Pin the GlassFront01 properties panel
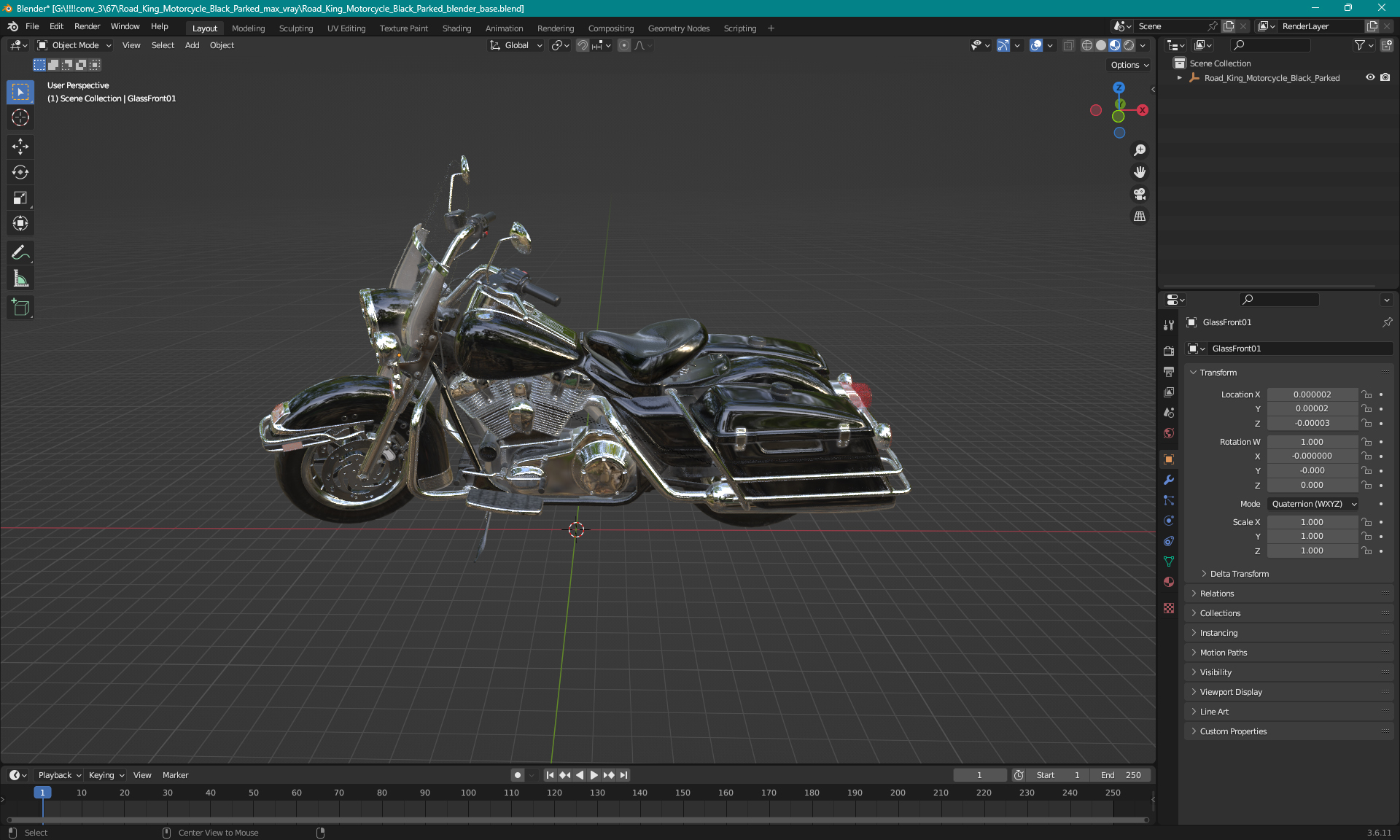The image size is (1400, 840). coord(1387,322)
